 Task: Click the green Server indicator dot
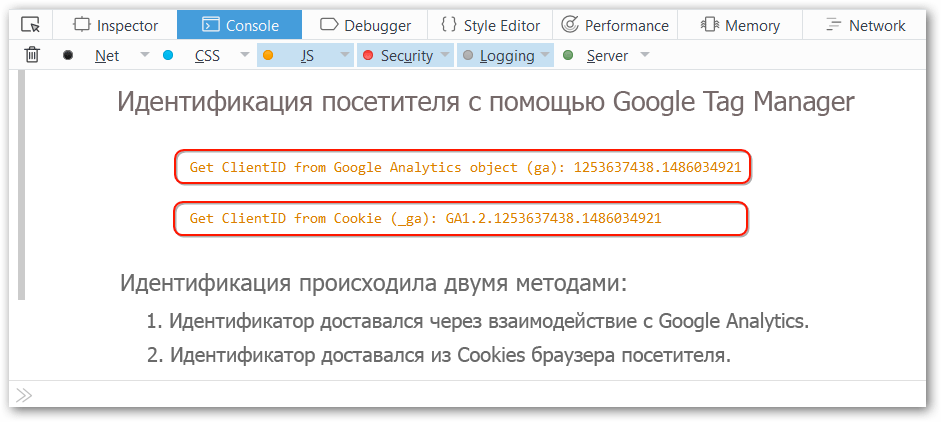[x=568, y=55]
